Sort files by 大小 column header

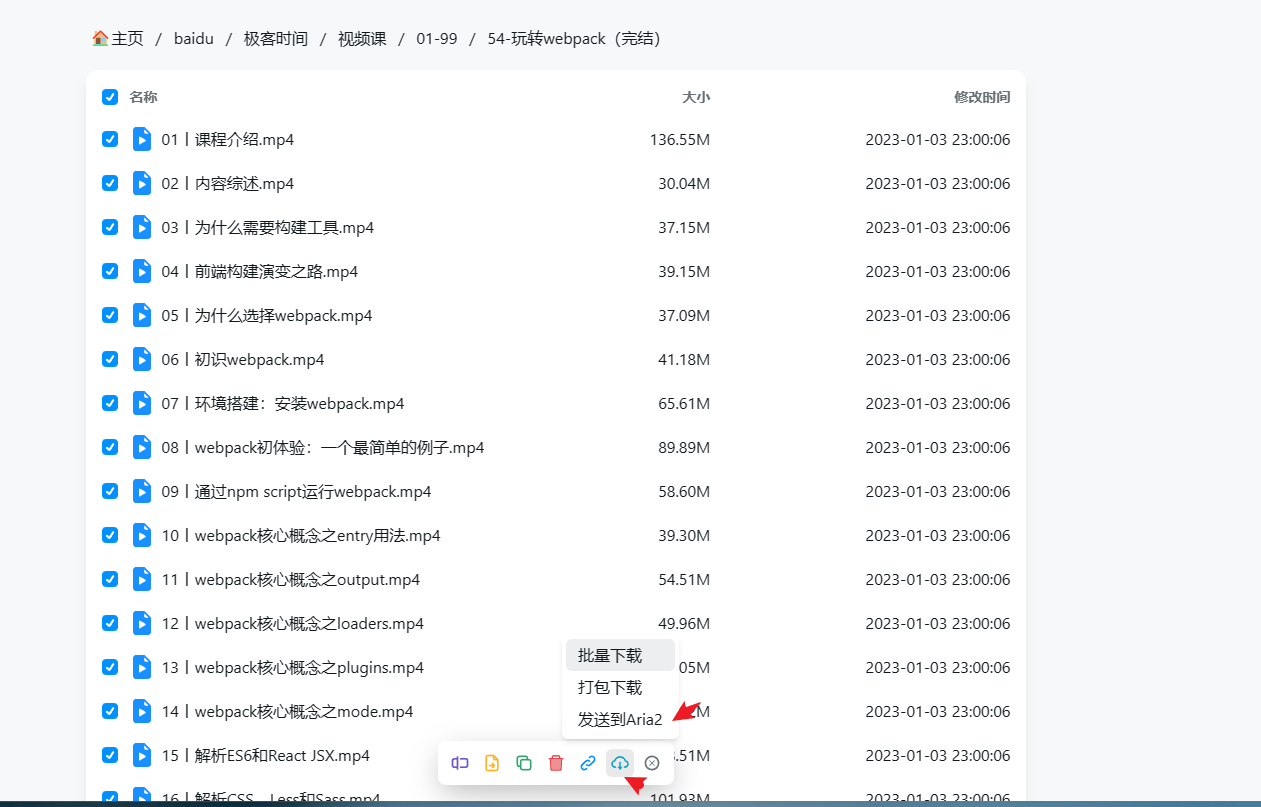pyautogui.click(x=695, y=97)
